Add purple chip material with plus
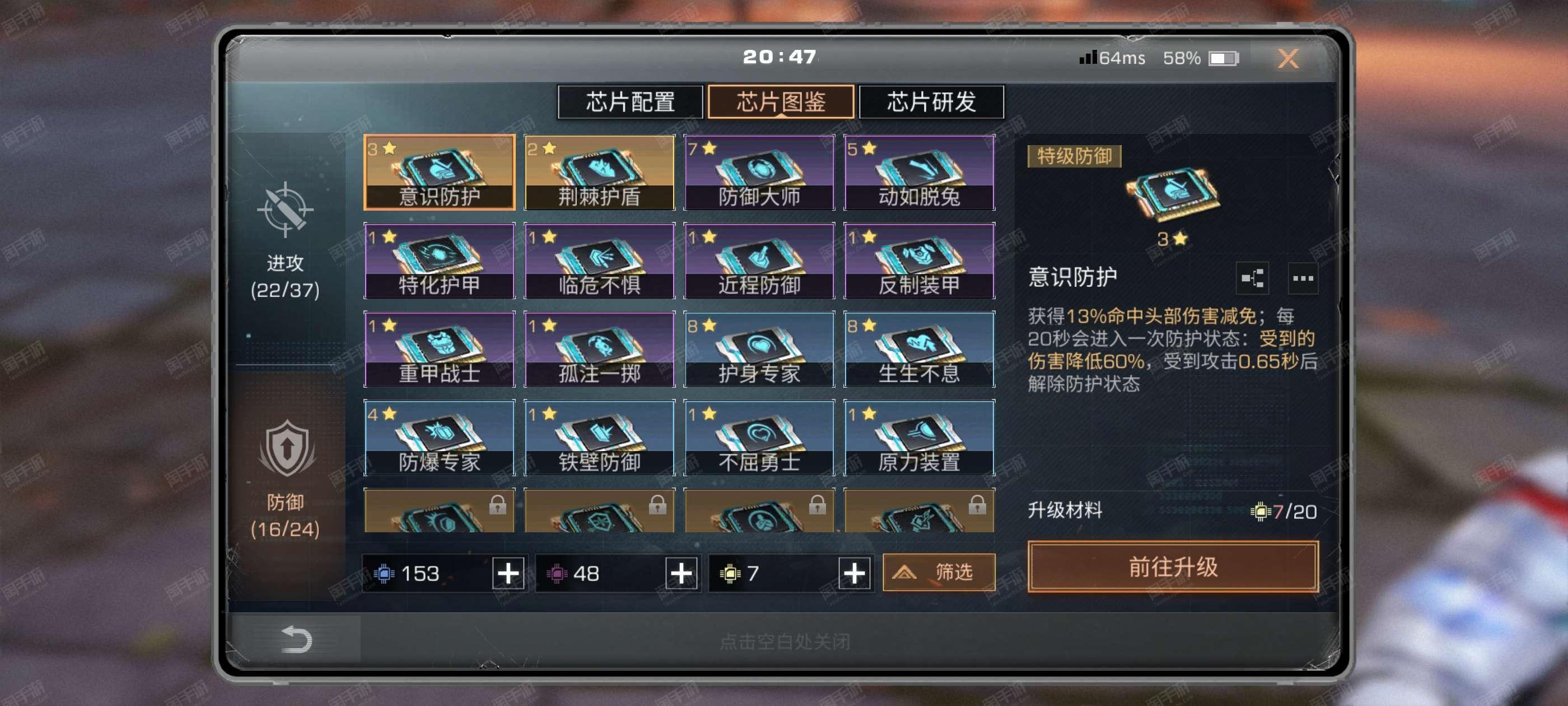Image resolution: width=1568 pixels, height=706 pixels. (x=681, y=573)
